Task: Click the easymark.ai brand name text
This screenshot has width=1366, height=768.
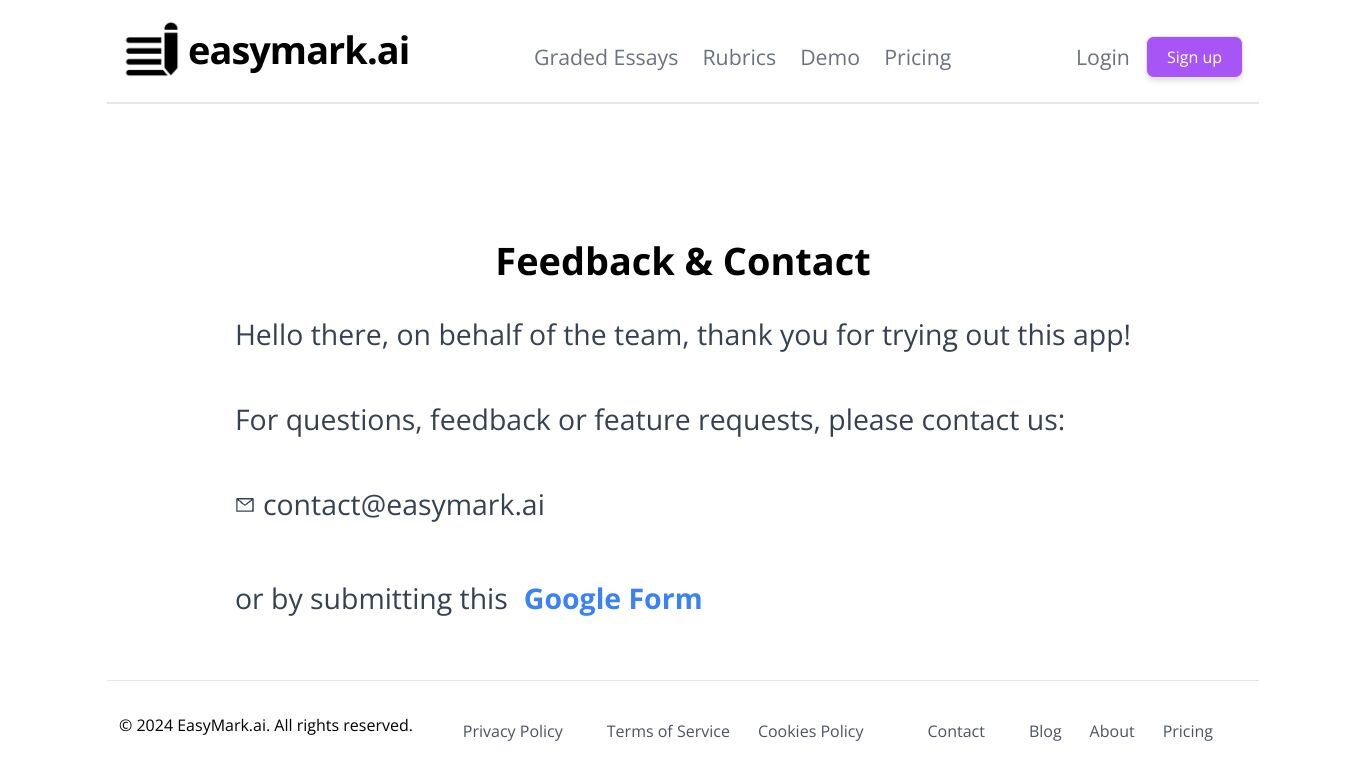Action: (299, 51)
